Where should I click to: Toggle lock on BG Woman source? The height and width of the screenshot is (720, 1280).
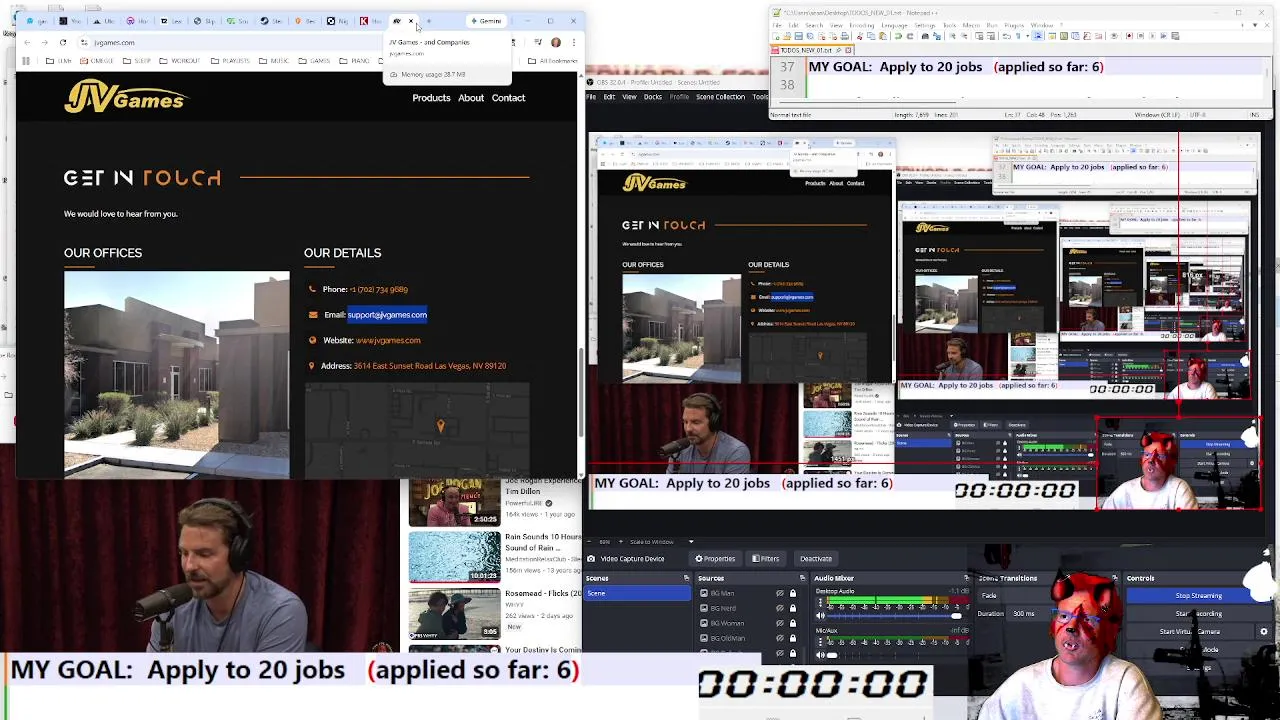793,623
